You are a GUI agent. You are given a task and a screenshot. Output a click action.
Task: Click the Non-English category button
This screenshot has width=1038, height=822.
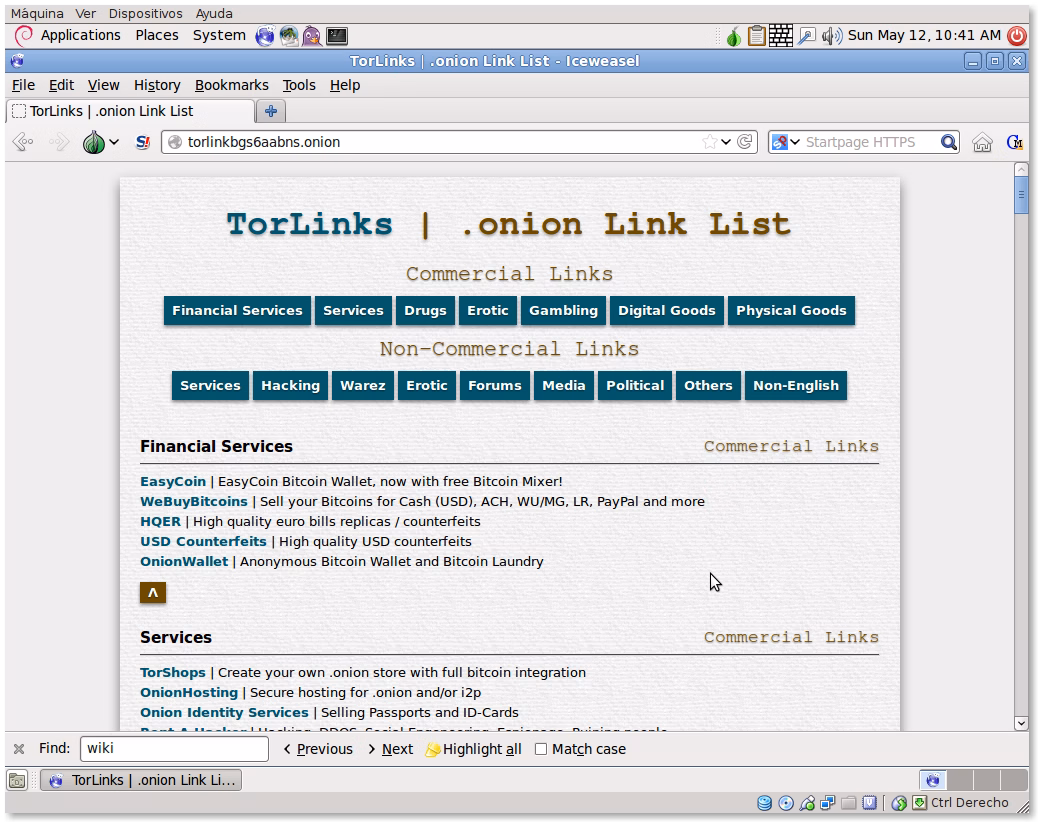796,385
